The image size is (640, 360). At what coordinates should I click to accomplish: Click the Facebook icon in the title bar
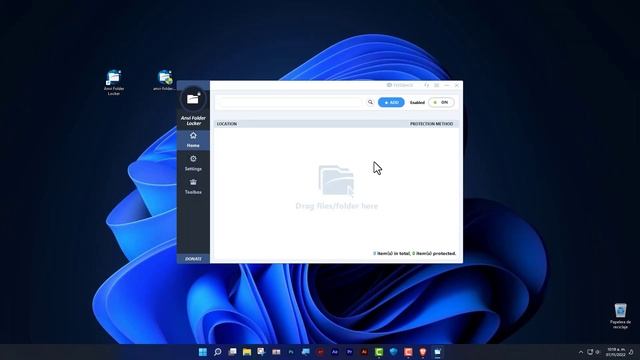[x=427, y=85]
